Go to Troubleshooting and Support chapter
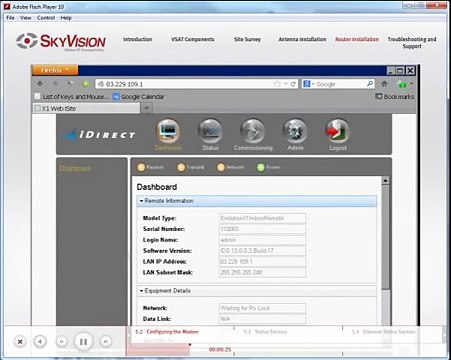 (x=412, y=42)
